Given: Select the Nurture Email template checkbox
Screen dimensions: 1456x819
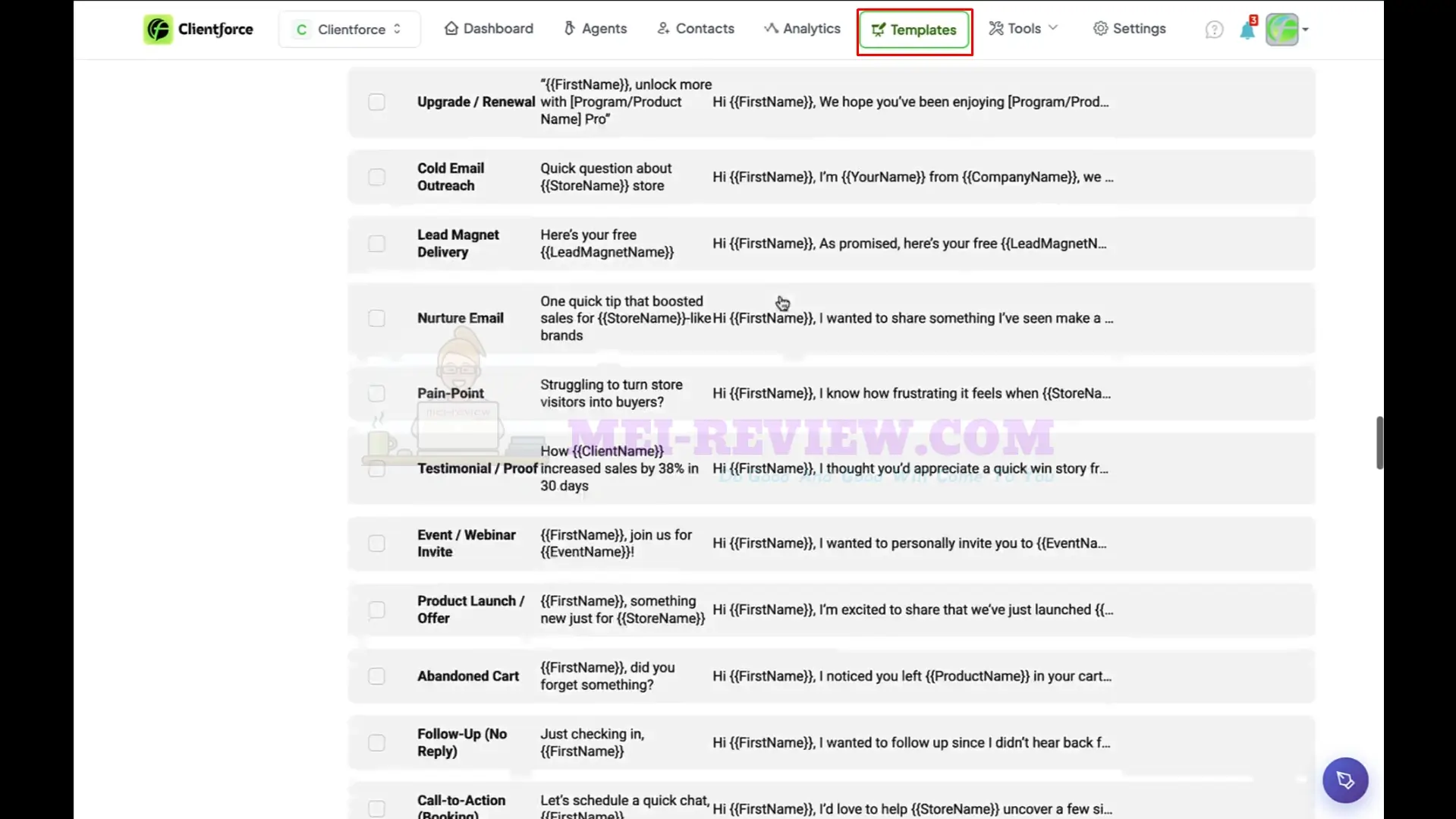Looking at the screenshot, I should tap(376, 318).
